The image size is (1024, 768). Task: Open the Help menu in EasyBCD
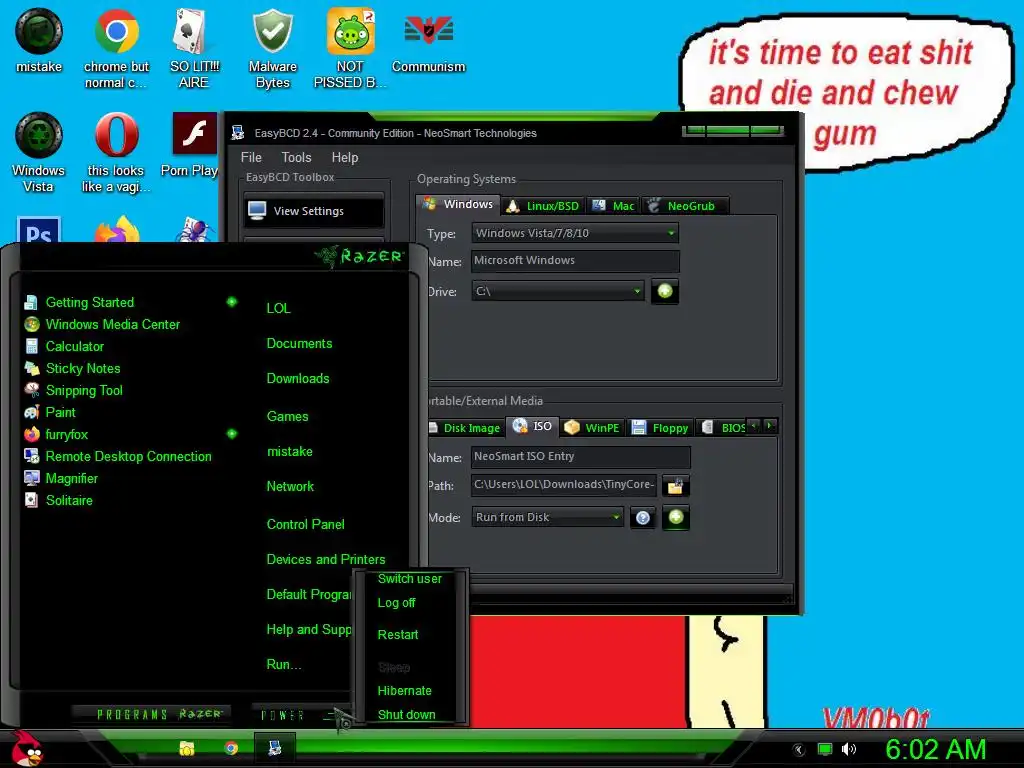345,157
